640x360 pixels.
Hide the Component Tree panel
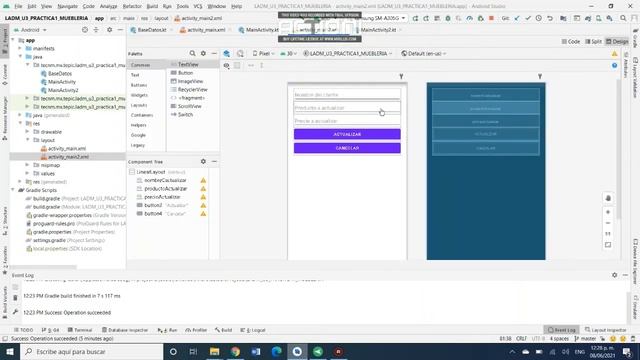point(214,162)
